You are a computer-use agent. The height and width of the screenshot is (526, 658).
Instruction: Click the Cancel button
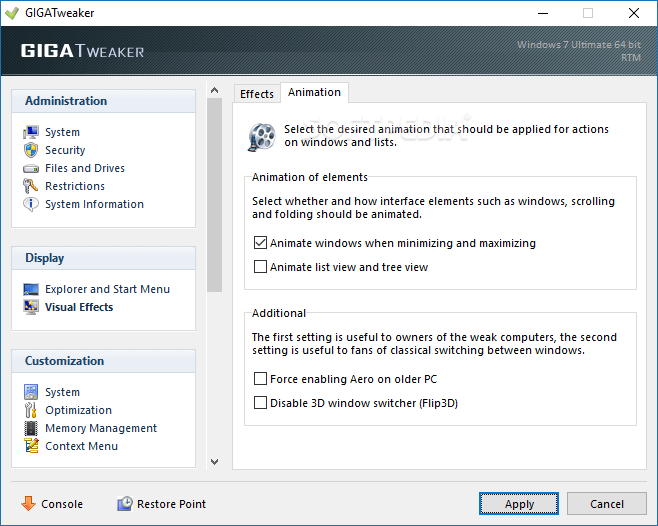(606, 504)
